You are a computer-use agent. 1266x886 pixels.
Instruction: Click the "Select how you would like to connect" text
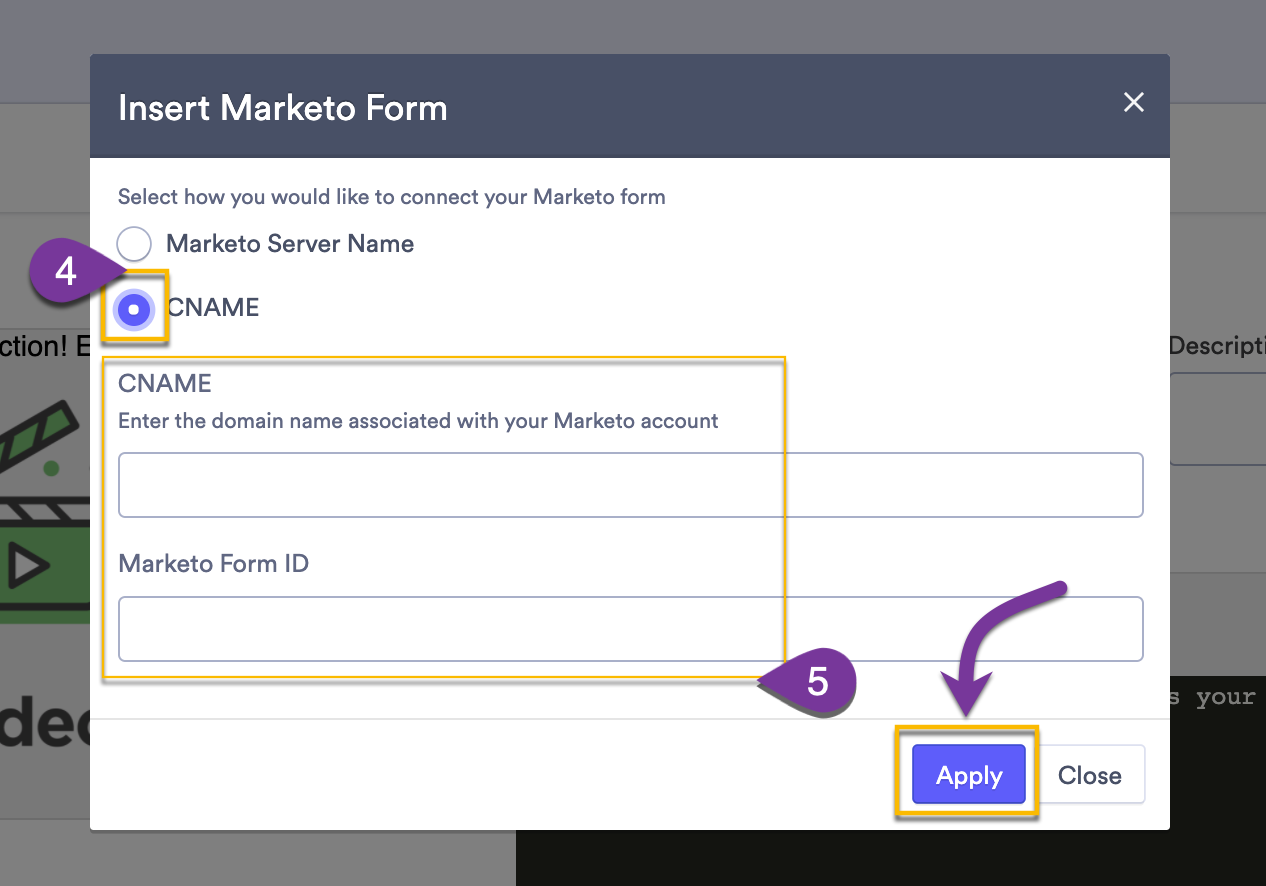coord(392,197)
